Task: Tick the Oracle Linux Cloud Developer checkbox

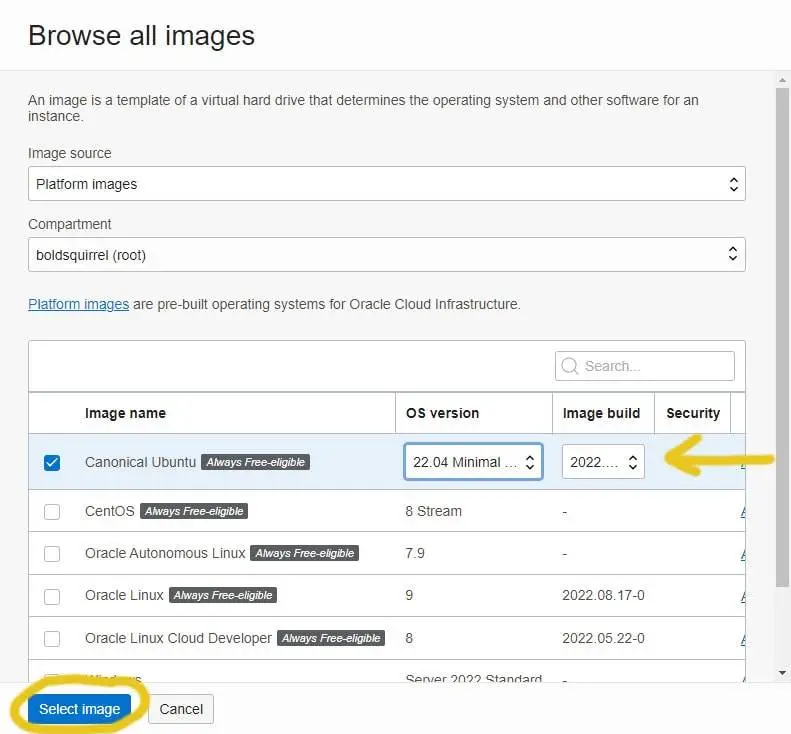Action: [x=52, y=638]
